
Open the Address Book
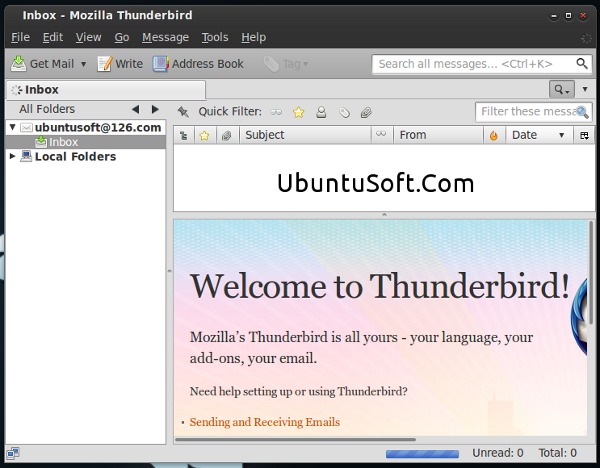[x=198, y=64]
